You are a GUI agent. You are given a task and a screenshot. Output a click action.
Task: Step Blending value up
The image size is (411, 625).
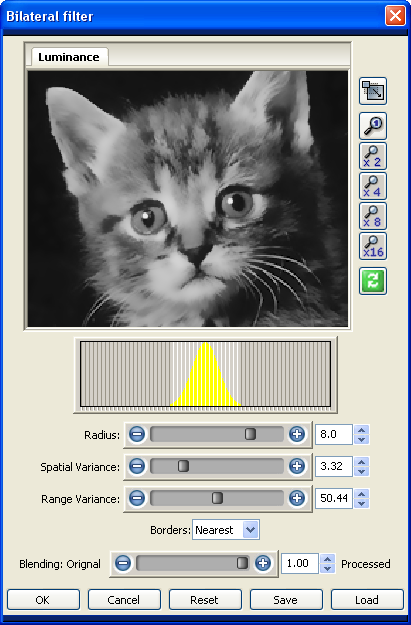tap(327, 559)
